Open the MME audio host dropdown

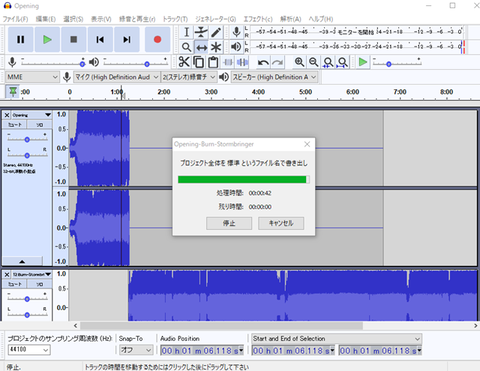[x=32, y=77]
